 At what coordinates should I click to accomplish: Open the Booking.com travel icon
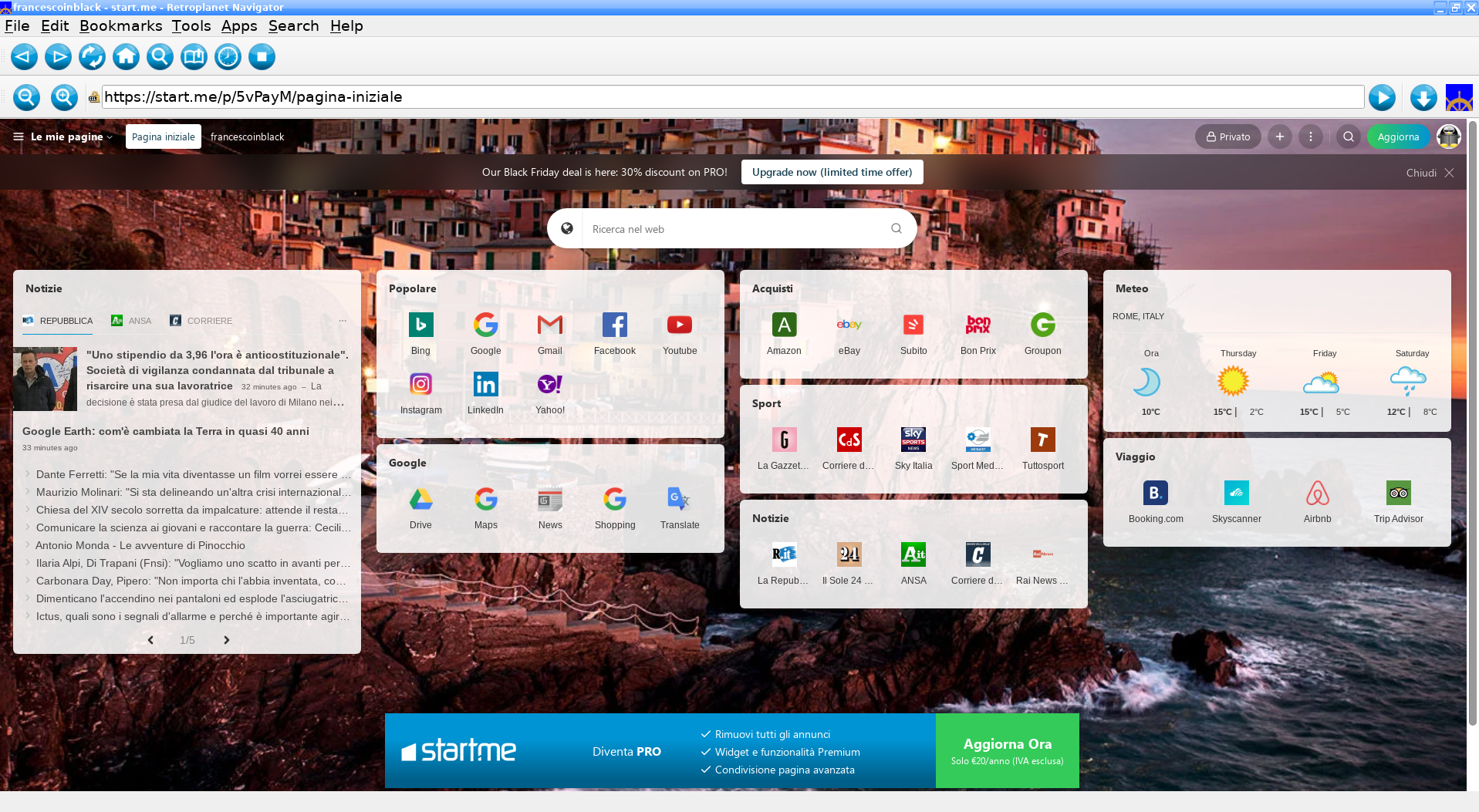pyautogui.click(x=1156, y=493)
